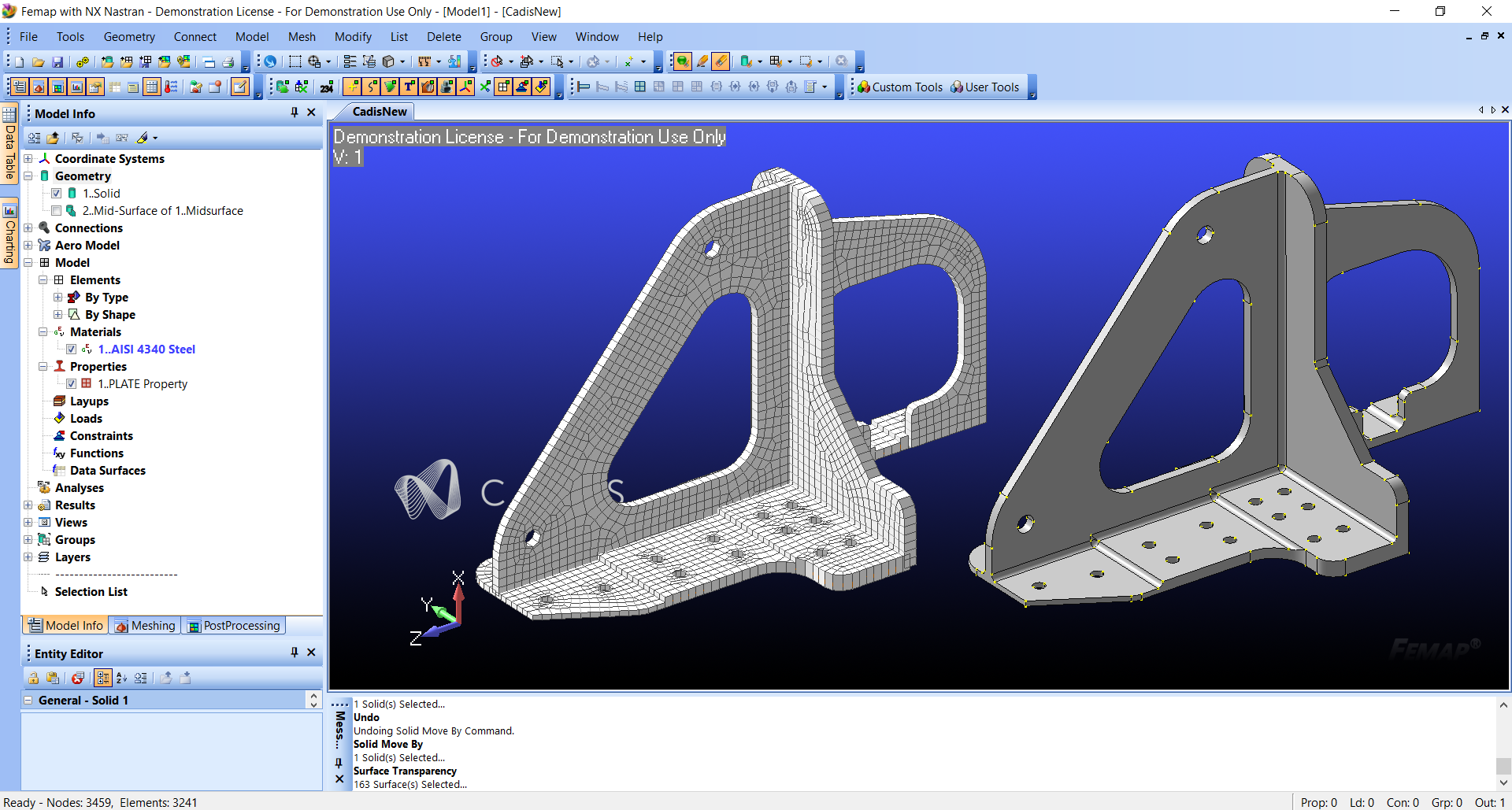The height and width of the screenshot is (810, 1512).
Task: Click the Prop: 0 status bar field
Action: (x=1319, y=803)
